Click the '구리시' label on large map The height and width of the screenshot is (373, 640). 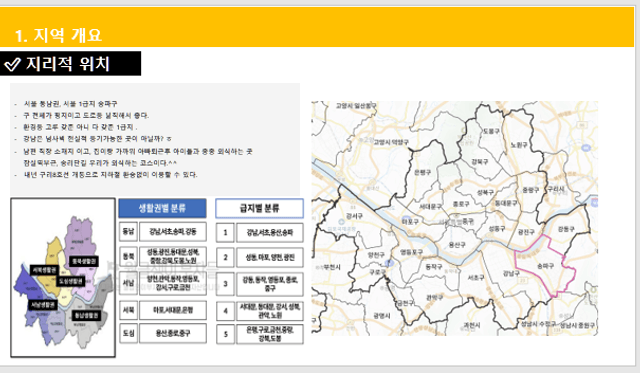point(556,189)
